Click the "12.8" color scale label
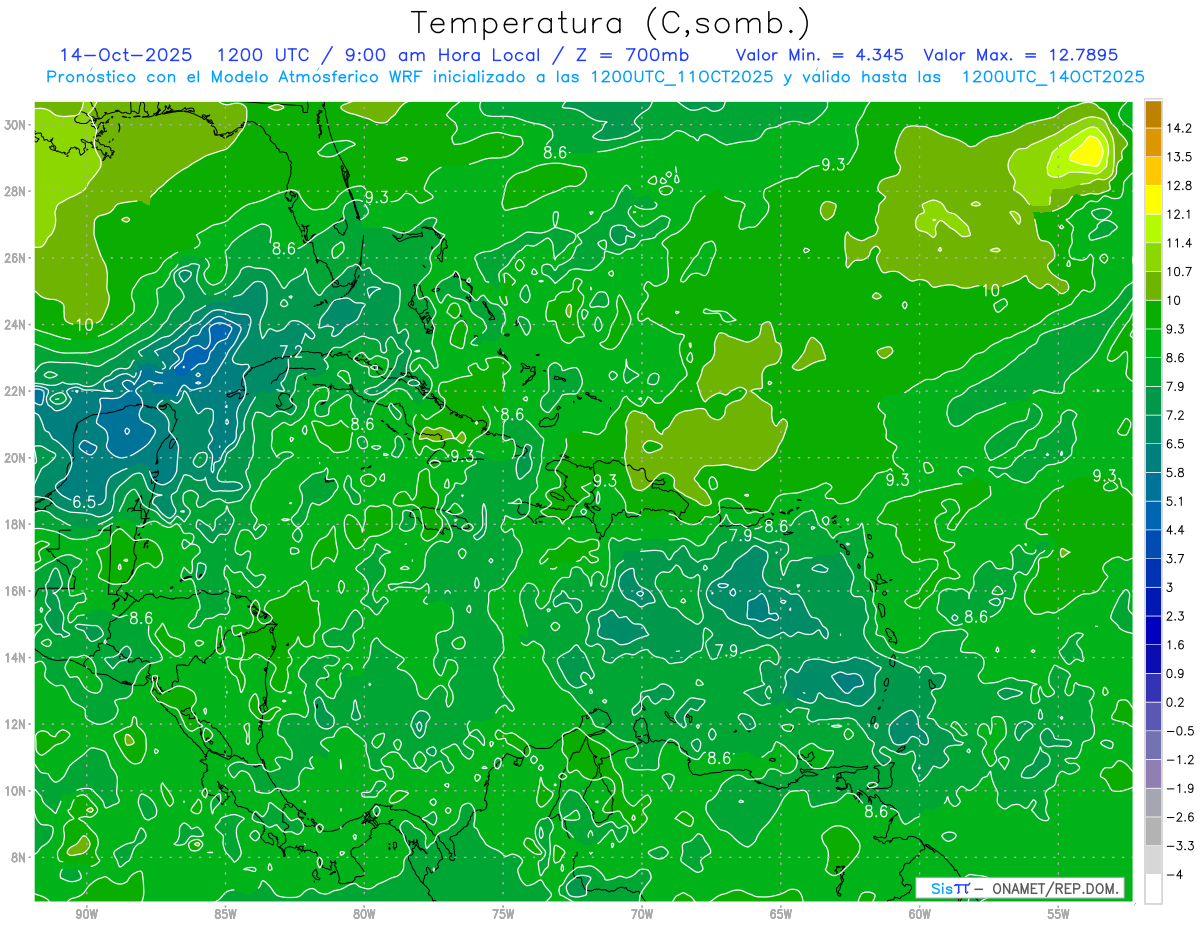Viewport: 1200px width, 927px height. click(1181, 186)
